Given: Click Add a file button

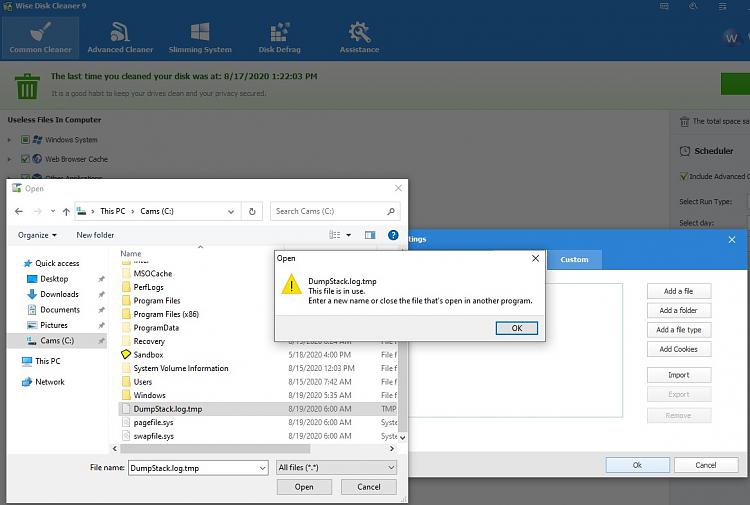Looking at the screenshot, I should 679,291.
